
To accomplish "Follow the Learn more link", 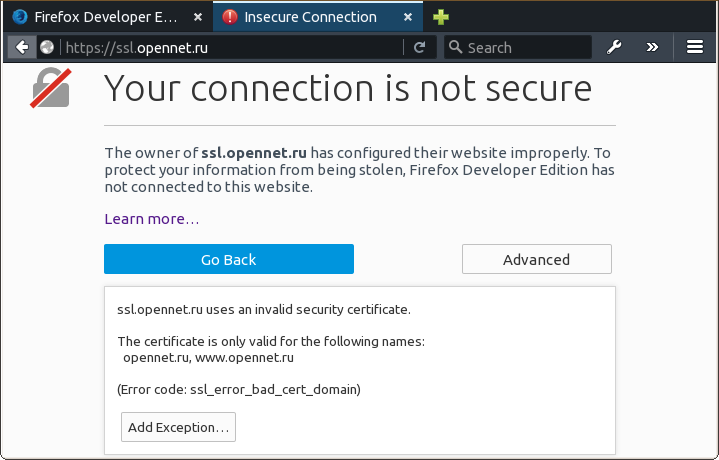I will (x=152, y=219).
